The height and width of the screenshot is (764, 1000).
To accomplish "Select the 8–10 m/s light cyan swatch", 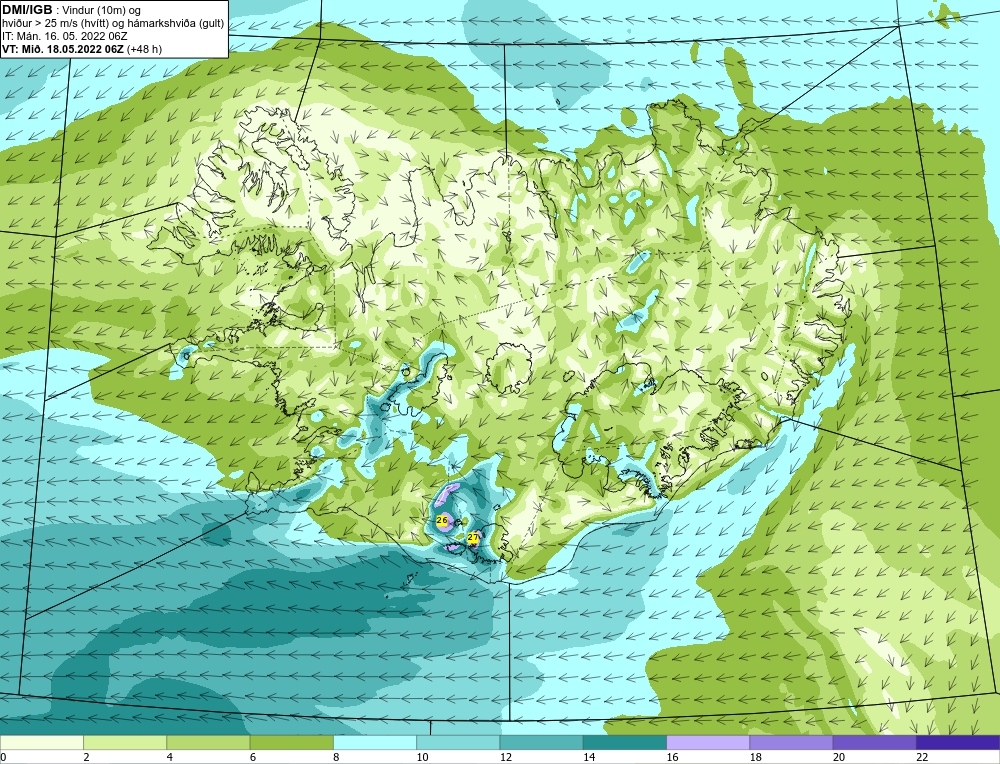I will (375, 742).
